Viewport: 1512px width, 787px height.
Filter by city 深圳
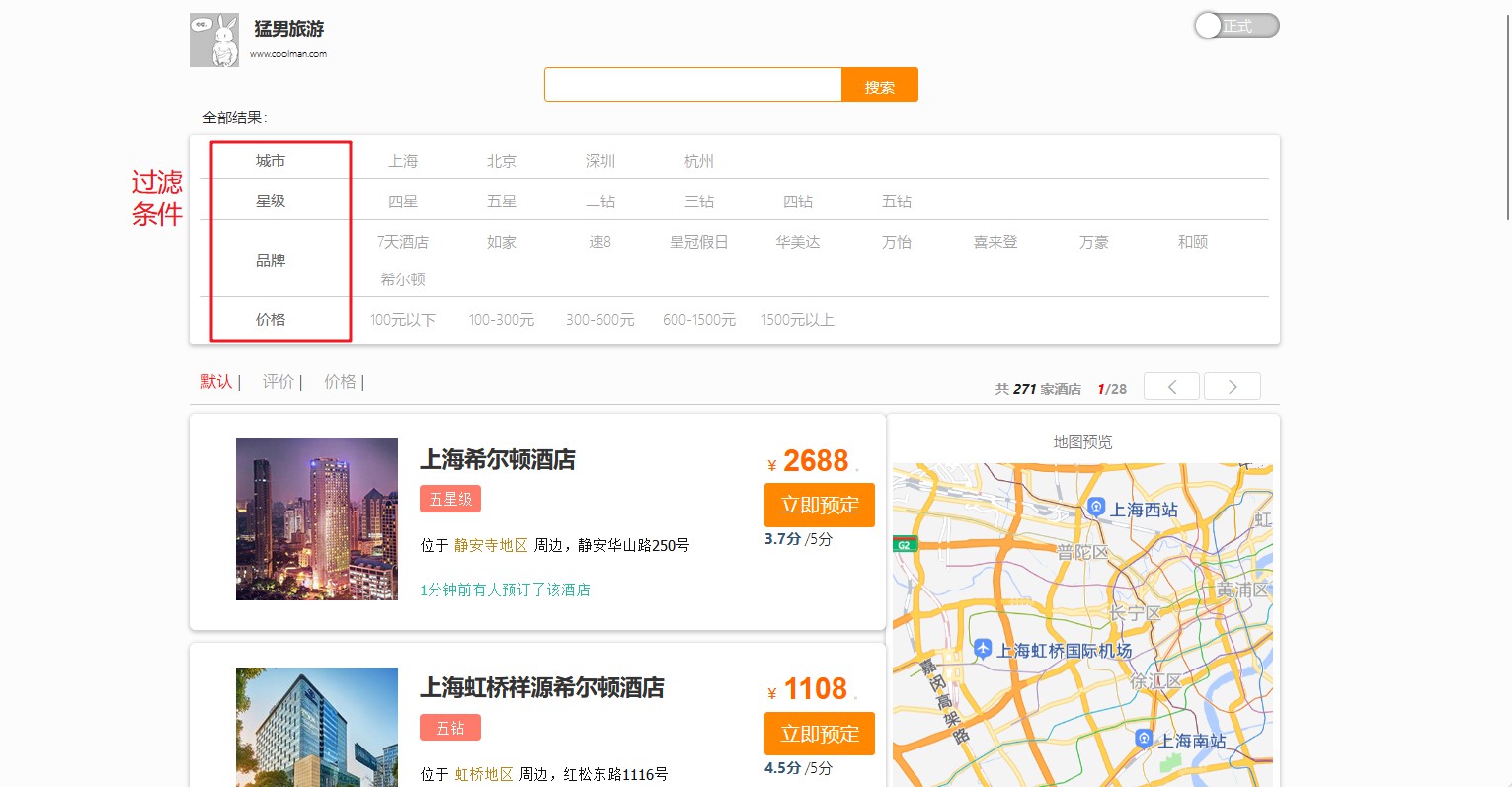(600, 161)
